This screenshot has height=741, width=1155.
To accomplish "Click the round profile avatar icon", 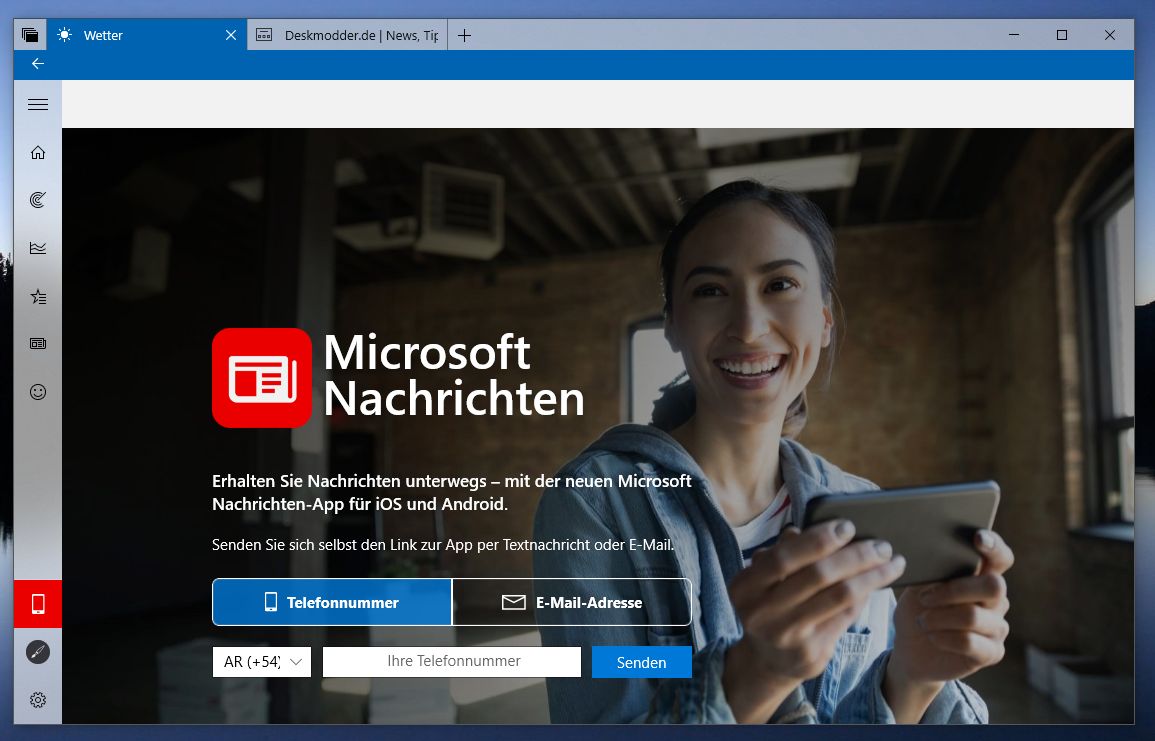I will [x=38, y=652].
